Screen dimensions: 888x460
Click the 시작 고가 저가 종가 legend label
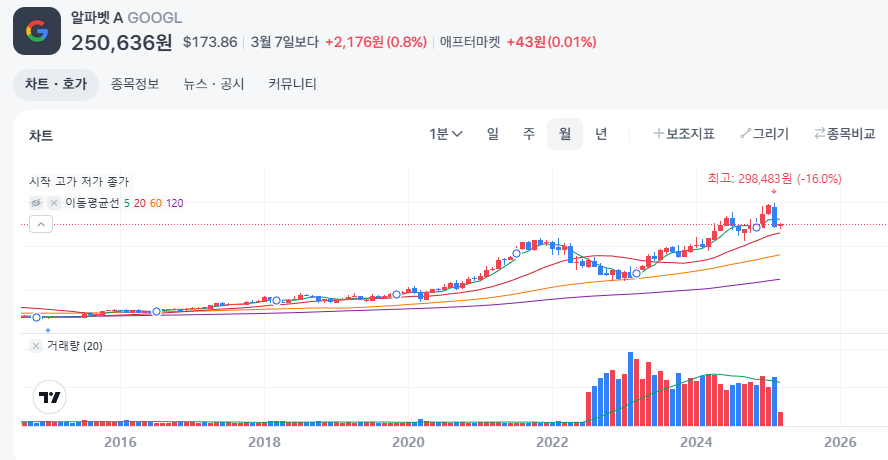pyautogui.click(x=79, y=182)
